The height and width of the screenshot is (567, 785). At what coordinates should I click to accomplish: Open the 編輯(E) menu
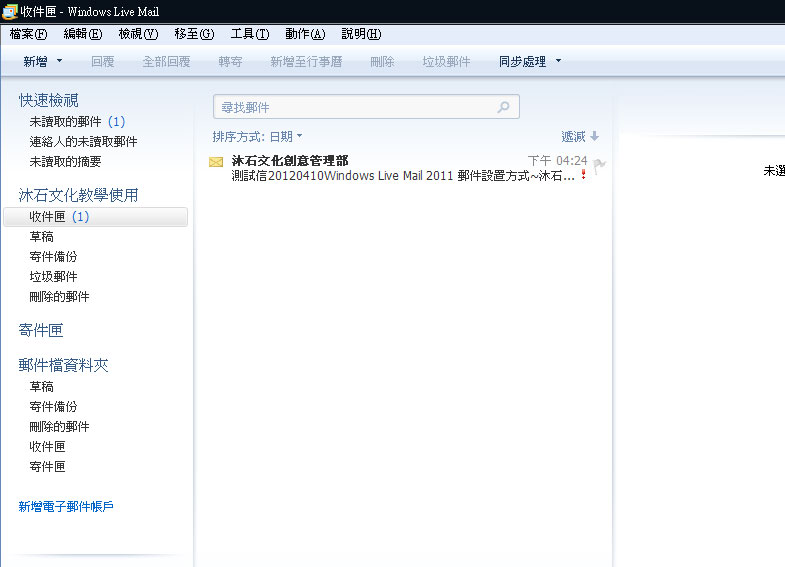(x=83, y=34)
